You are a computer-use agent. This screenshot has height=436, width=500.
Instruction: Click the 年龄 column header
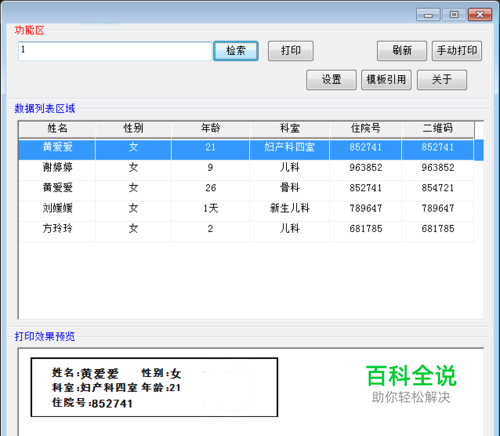click(210, 128)
